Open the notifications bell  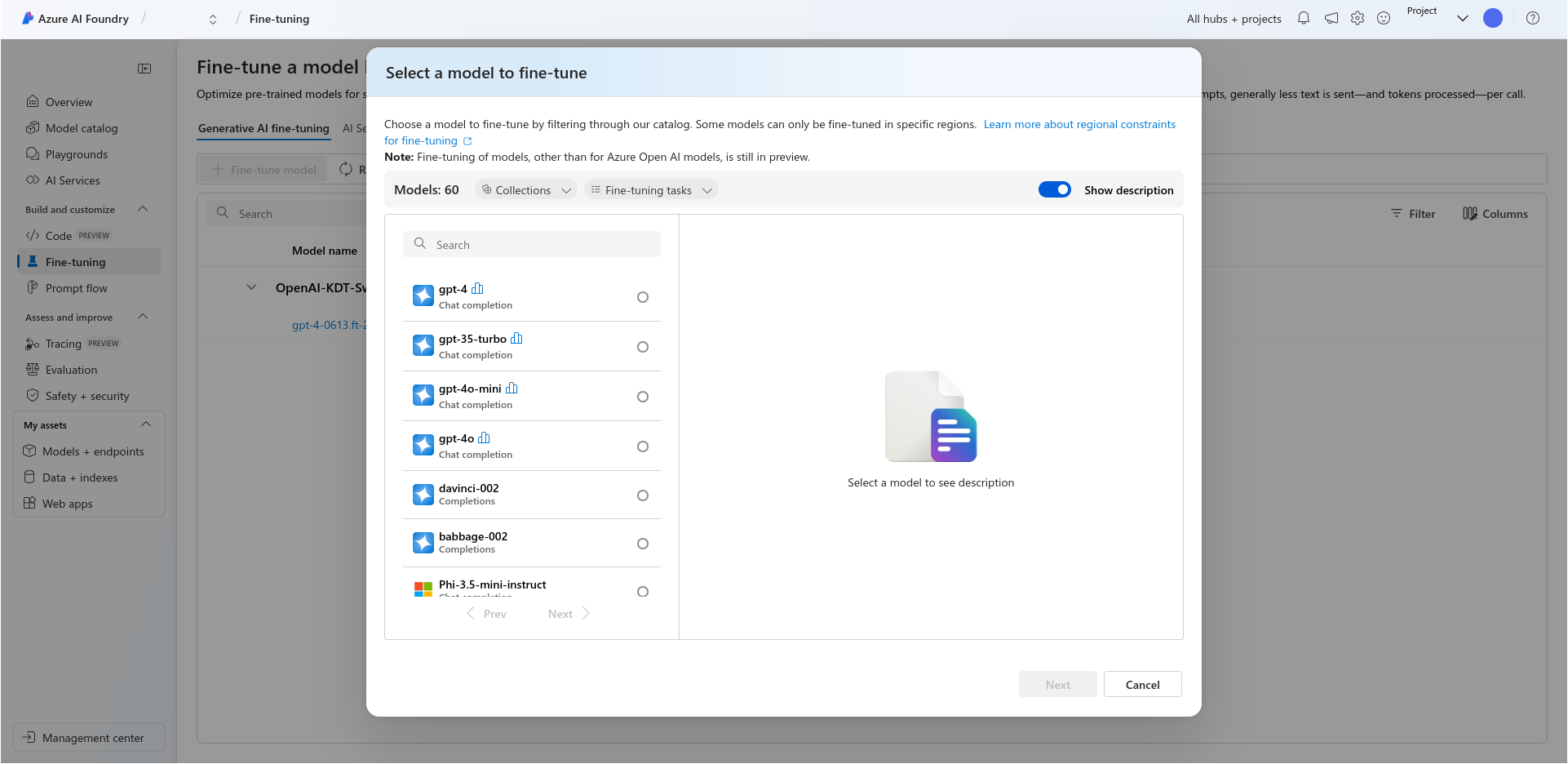(1304, 18)
